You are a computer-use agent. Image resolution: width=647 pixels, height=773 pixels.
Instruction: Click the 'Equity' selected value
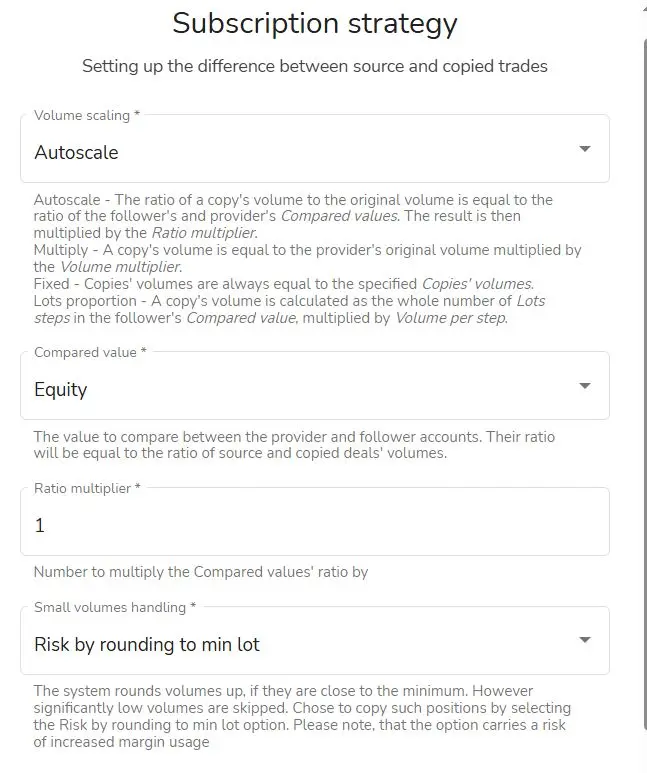[x=61, y=390]
